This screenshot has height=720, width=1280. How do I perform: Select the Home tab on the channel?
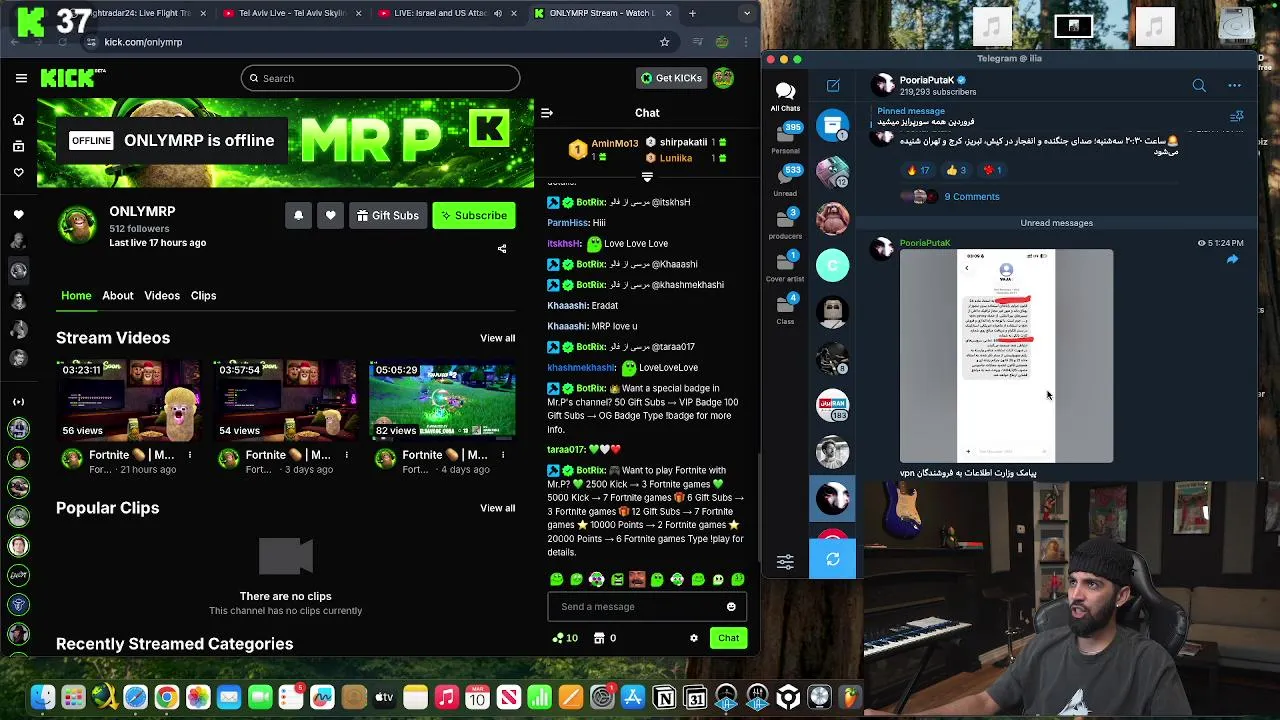click(x=76, y=295)
